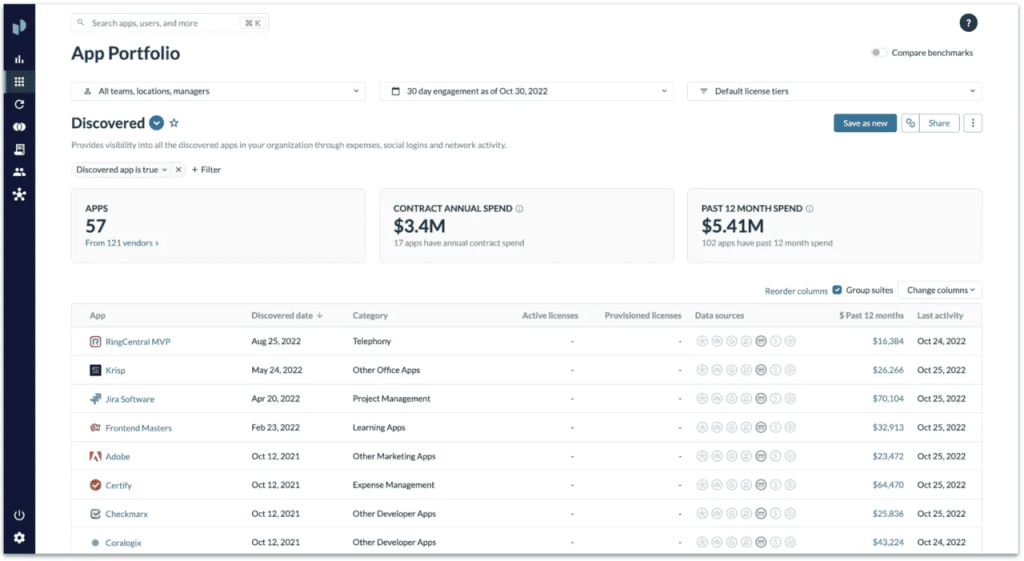This screenshot has height=561, width=1024.
Task: Click the Frontend Masters app icon
Action: click(x=95, y=428)
